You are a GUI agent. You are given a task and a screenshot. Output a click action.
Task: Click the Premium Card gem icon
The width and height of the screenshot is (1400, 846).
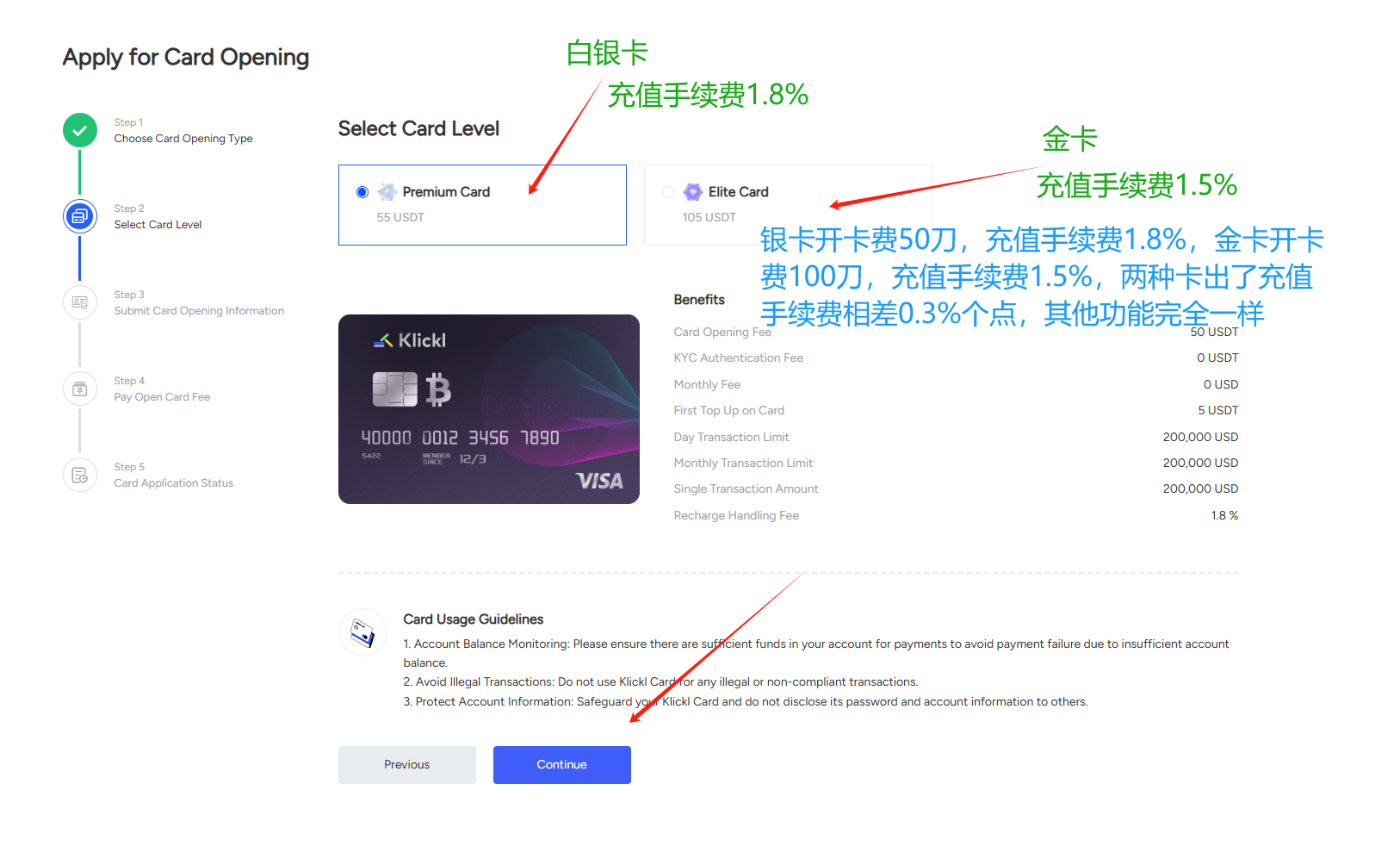[x=387, y=192]
